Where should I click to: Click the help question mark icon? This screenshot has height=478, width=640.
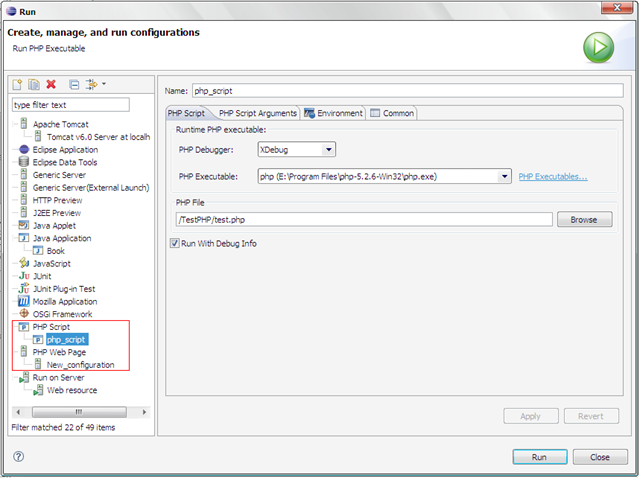(18, 456)
